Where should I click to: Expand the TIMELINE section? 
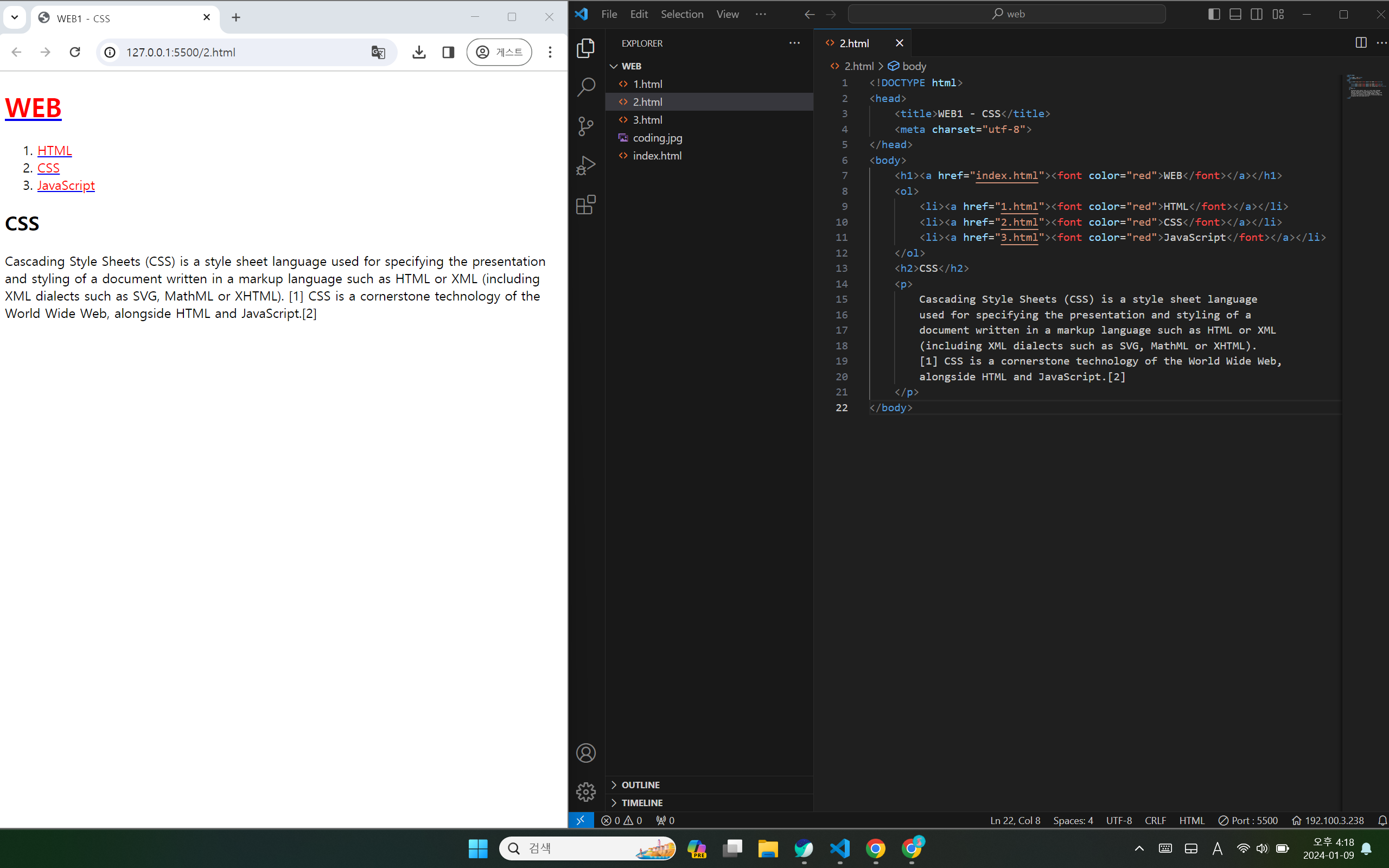642,802
